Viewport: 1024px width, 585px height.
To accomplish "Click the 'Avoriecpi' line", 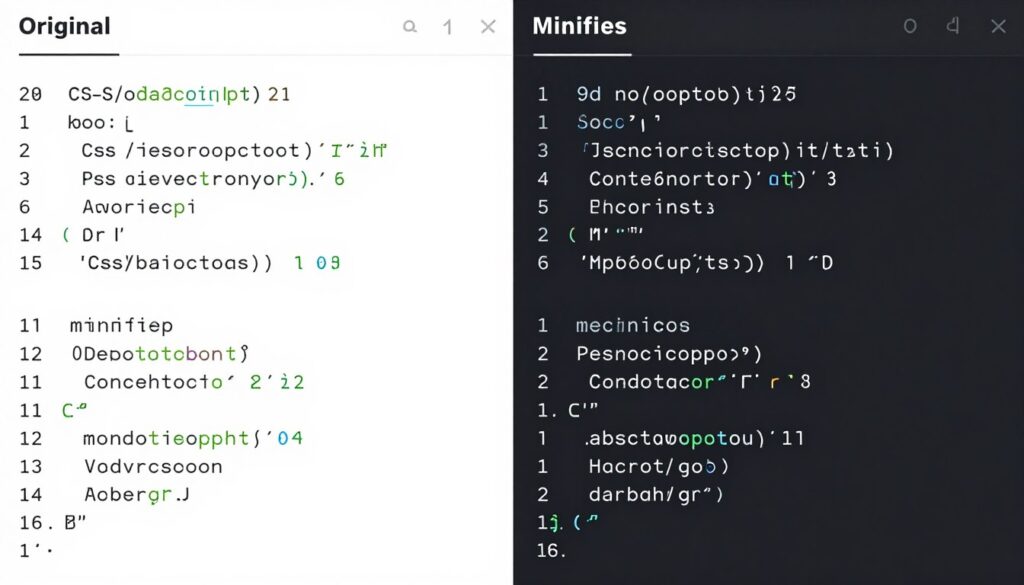I will tap(138, 207).
